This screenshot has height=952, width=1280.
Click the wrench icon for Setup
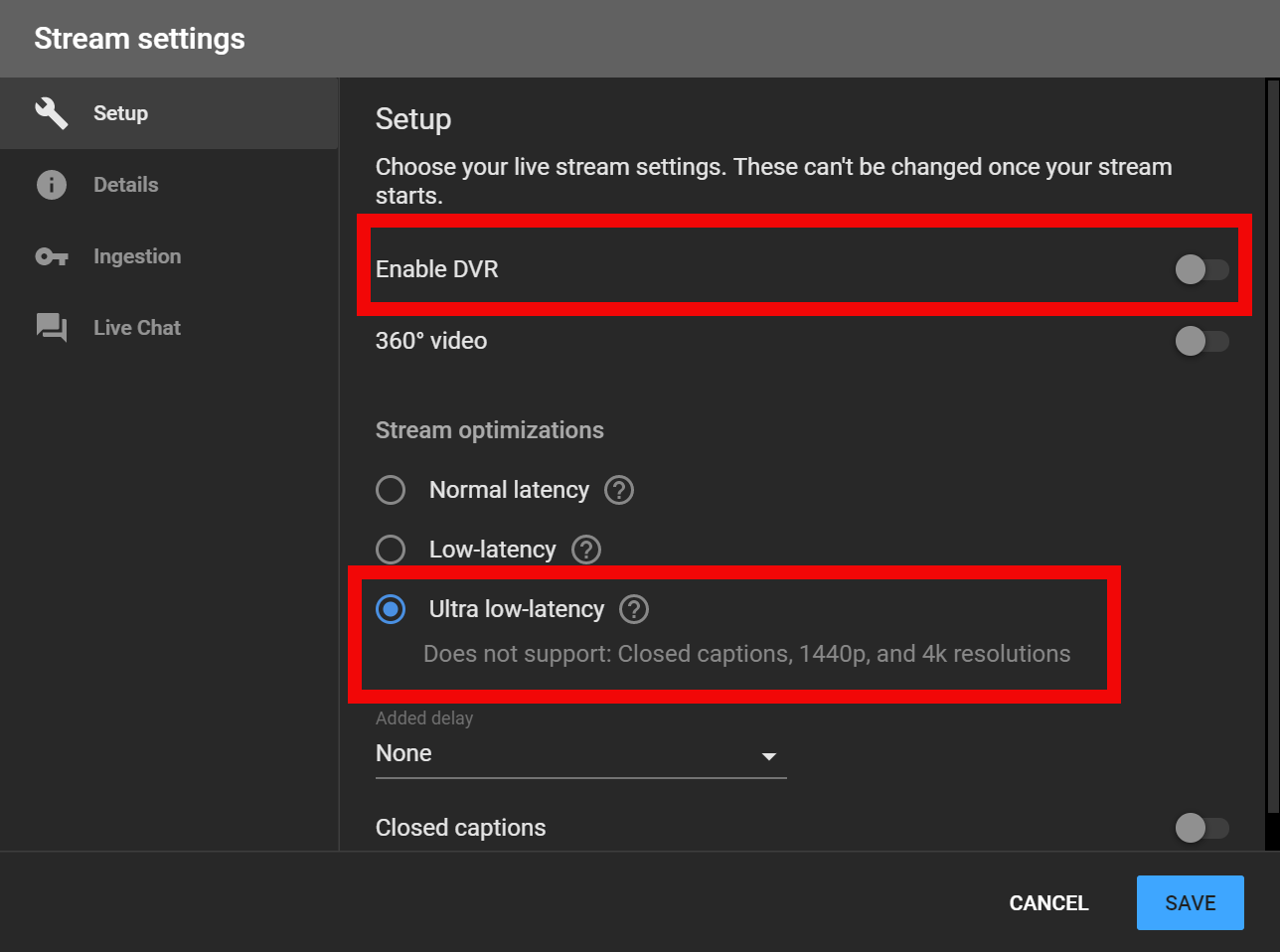[x=52, y=112]
